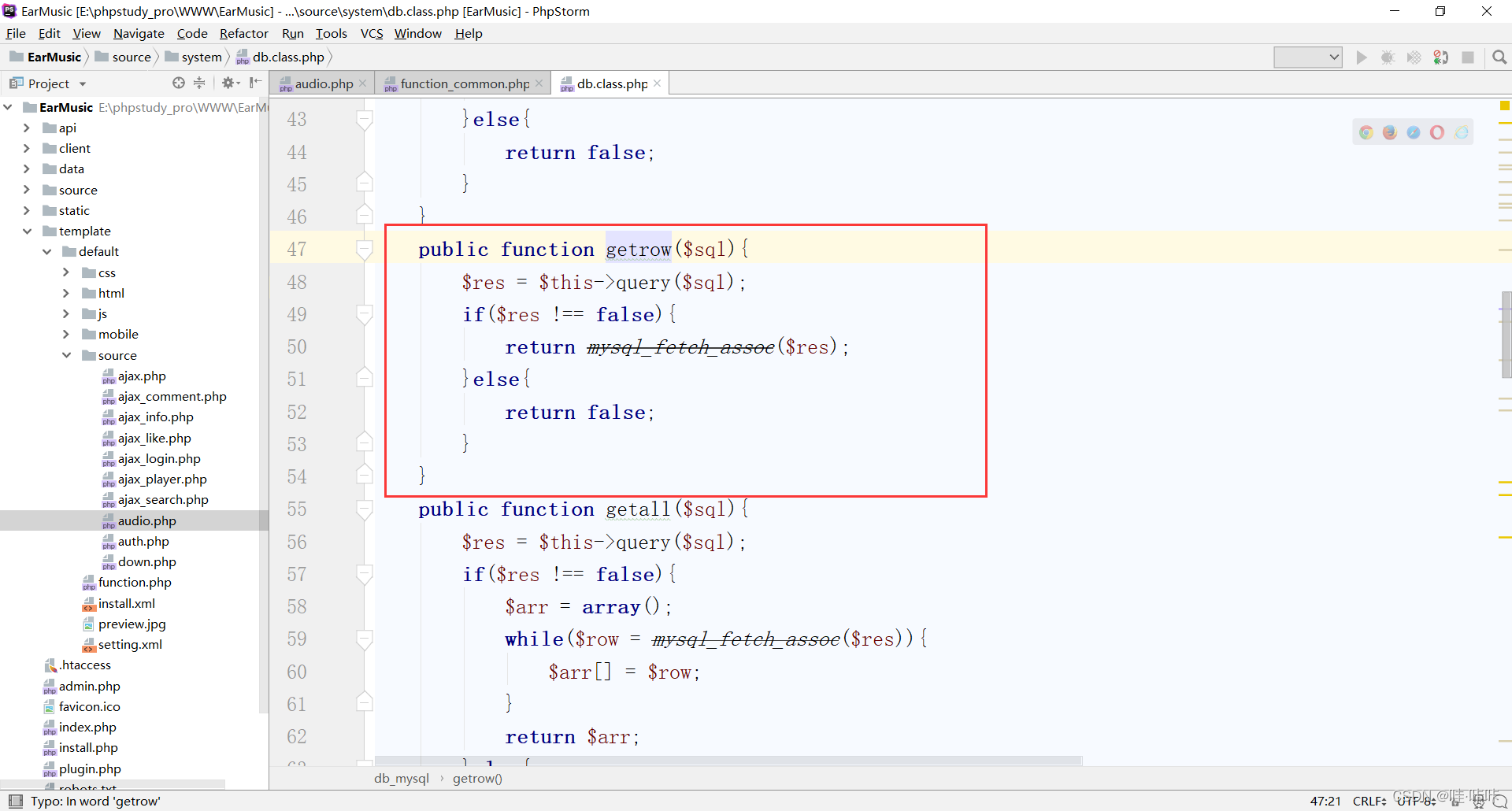
Task: Preview the file in Opera browser
Action: (1437, 132)
